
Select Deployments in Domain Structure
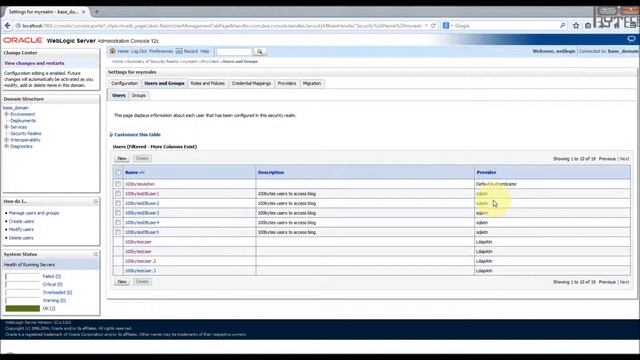[23, 121]
